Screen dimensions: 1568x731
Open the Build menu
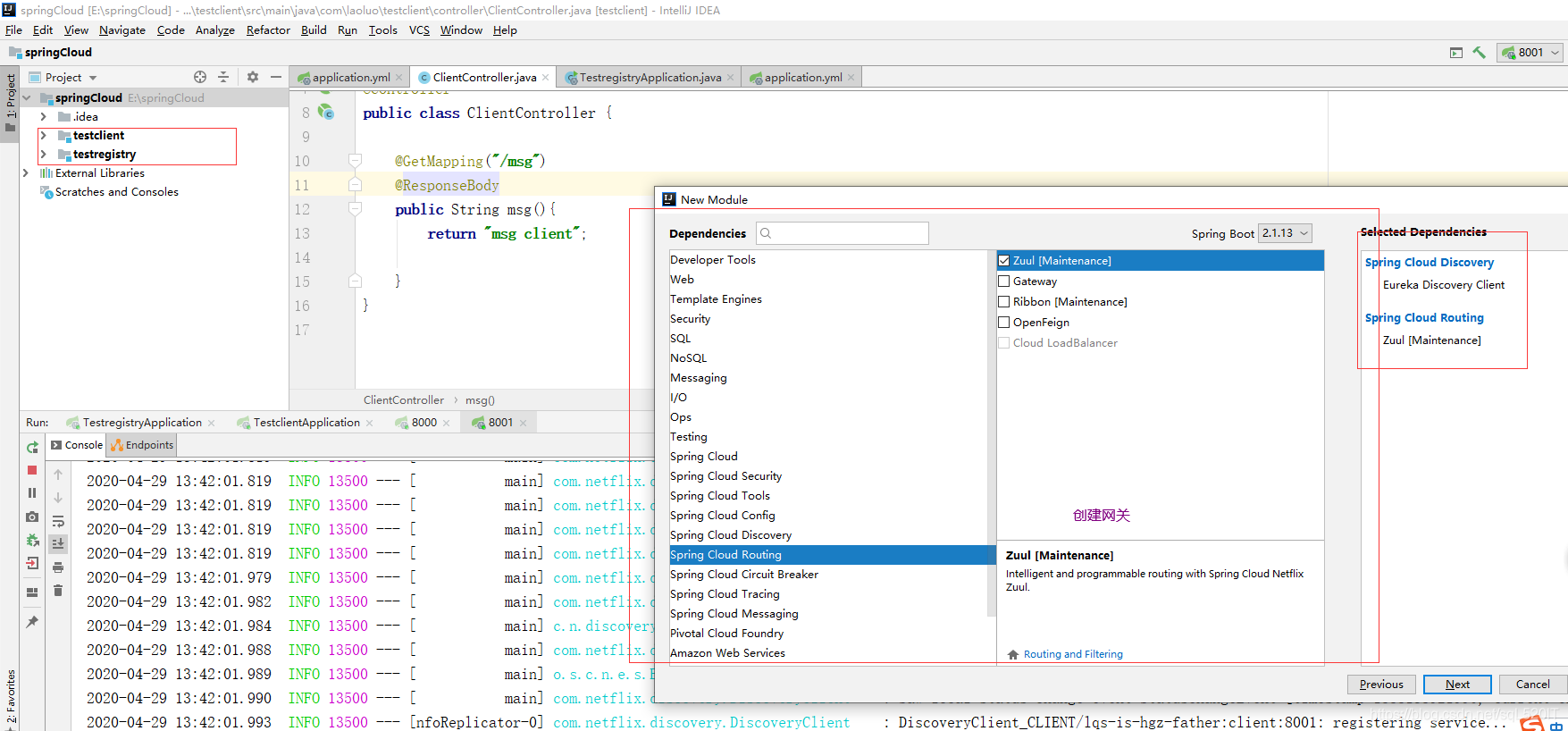(314, 30)
